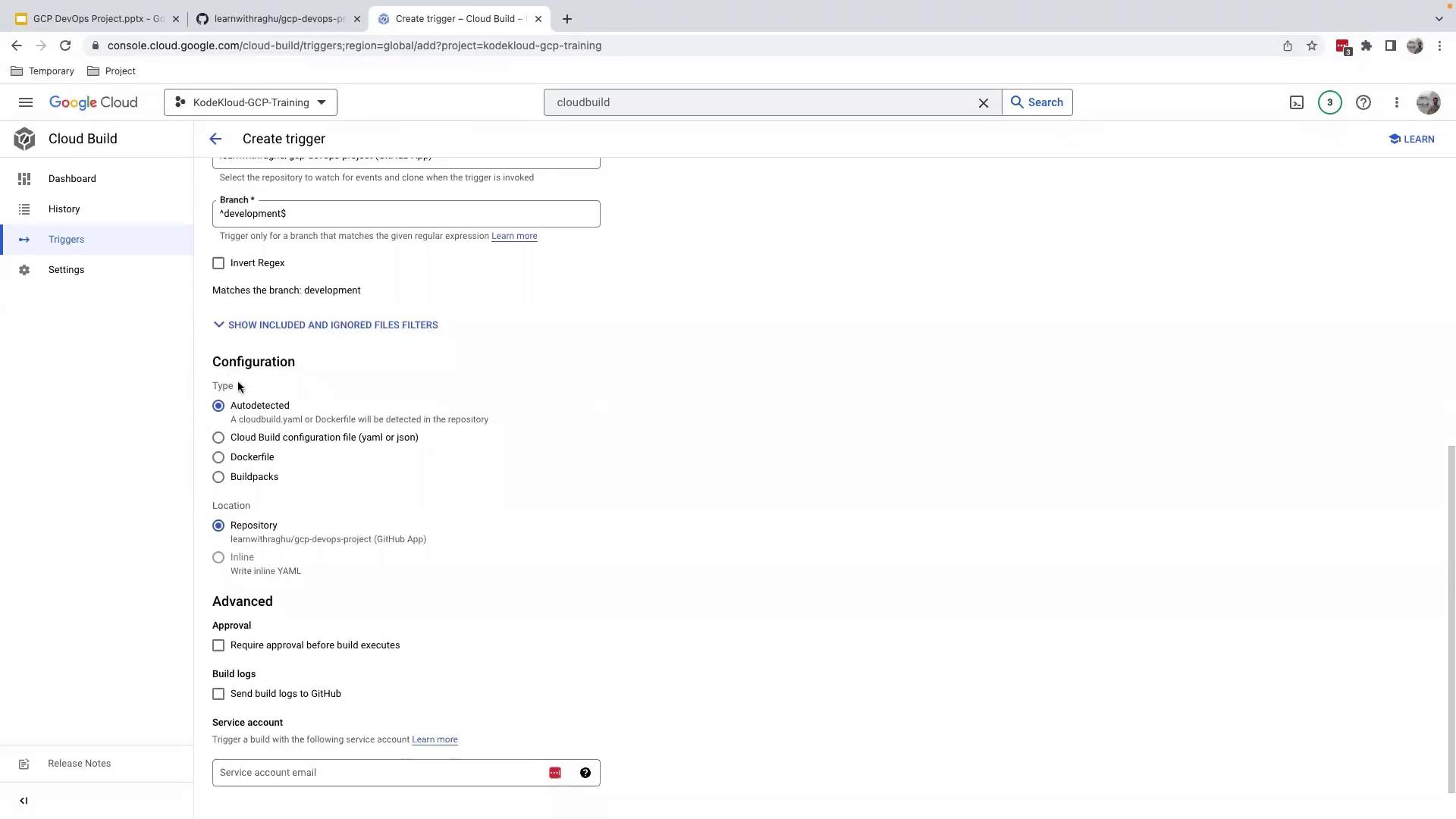Click the Search button
The width and height of the screenshot is (1456, 819).
click(1037, 102)
